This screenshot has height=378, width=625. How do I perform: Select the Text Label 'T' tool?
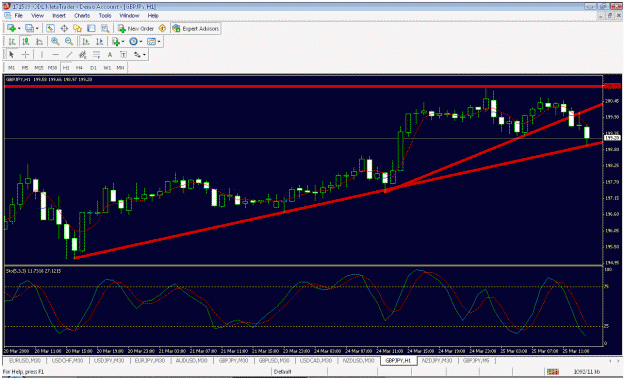click(x=123, y=55)
